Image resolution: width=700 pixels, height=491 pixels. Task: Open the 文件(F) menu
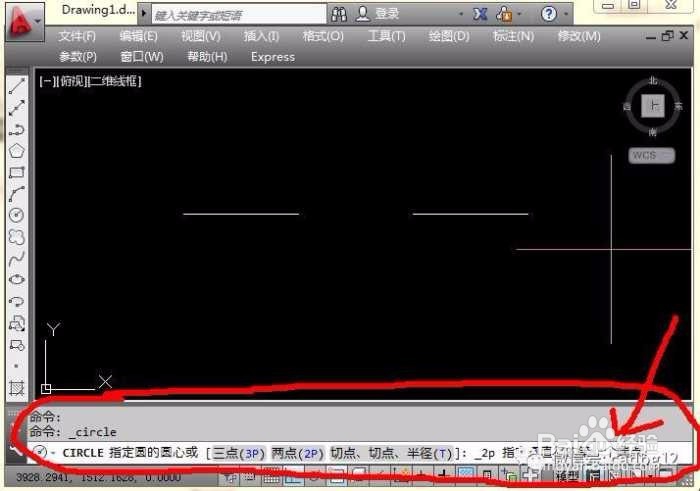[x=77, y=36]
